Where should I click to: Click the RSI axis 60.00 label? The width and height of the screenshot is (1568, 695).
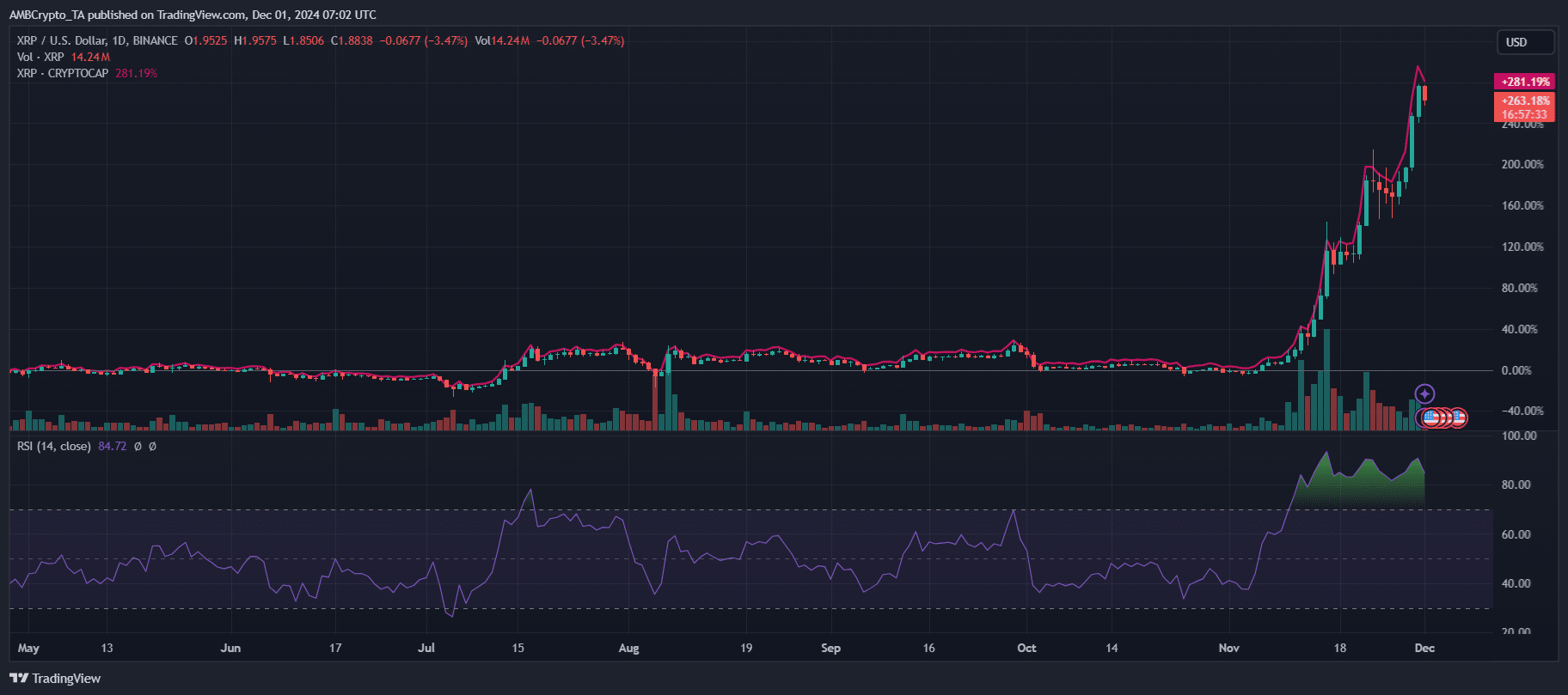coord(1516,534)
